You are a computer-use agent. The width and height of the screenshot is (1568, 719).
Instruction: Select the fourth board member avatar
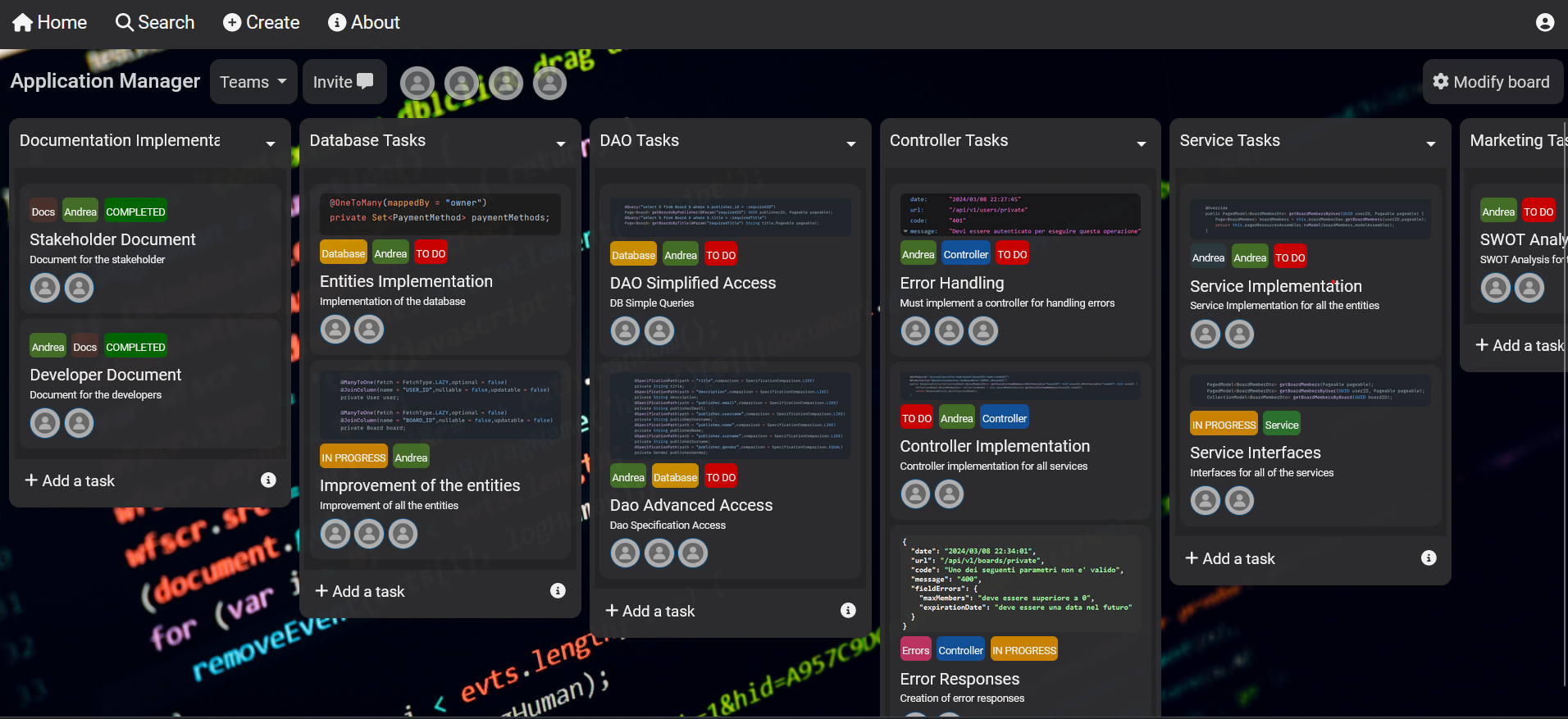pos(549,83)
